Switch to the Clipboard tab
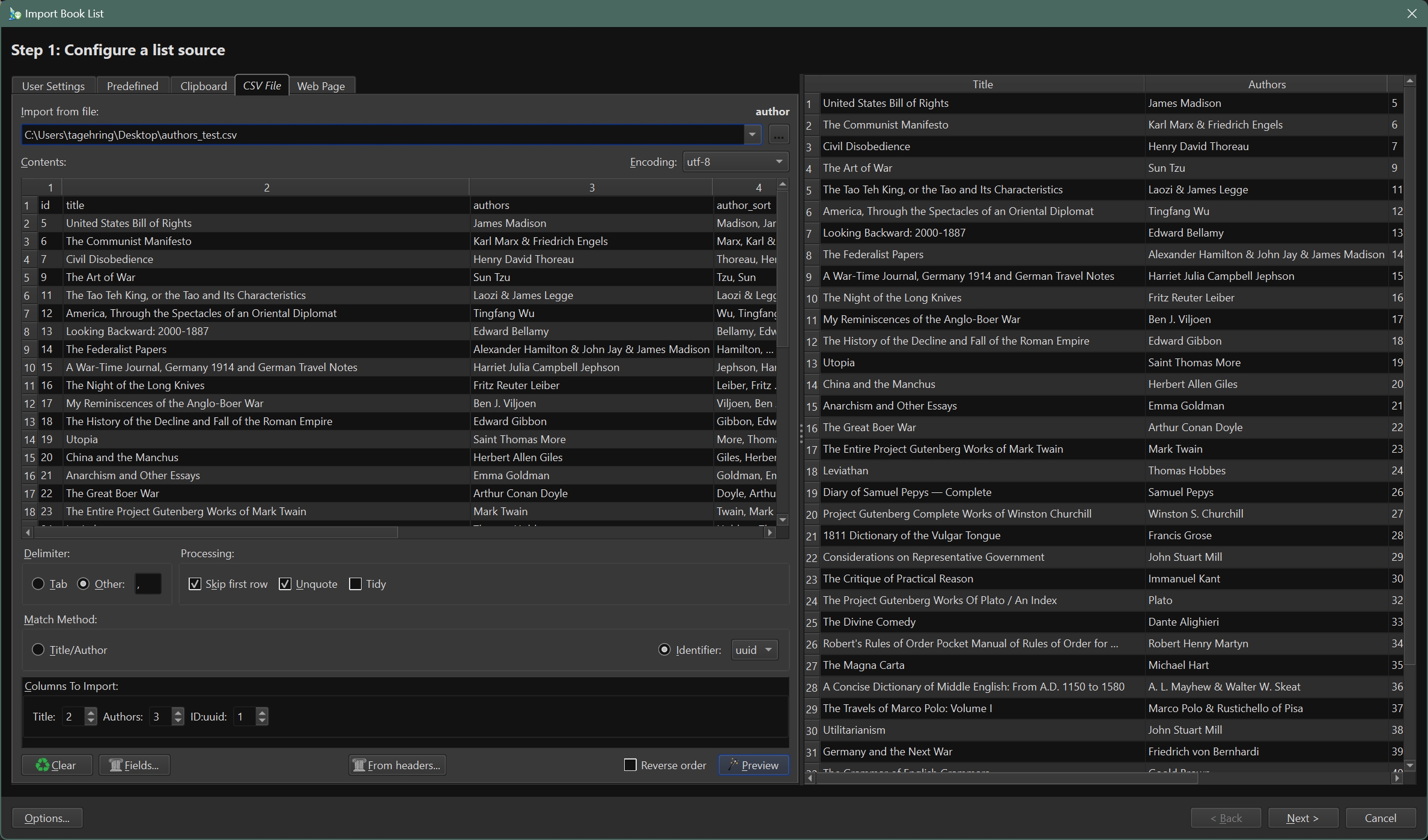The image size is (1428, 840). pos(203,86)
